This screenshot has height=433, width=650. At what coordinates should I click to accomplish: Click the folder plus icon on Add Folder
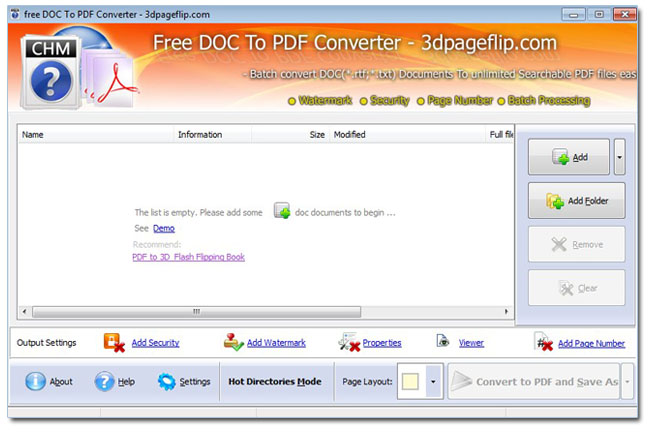click(555, 201)
